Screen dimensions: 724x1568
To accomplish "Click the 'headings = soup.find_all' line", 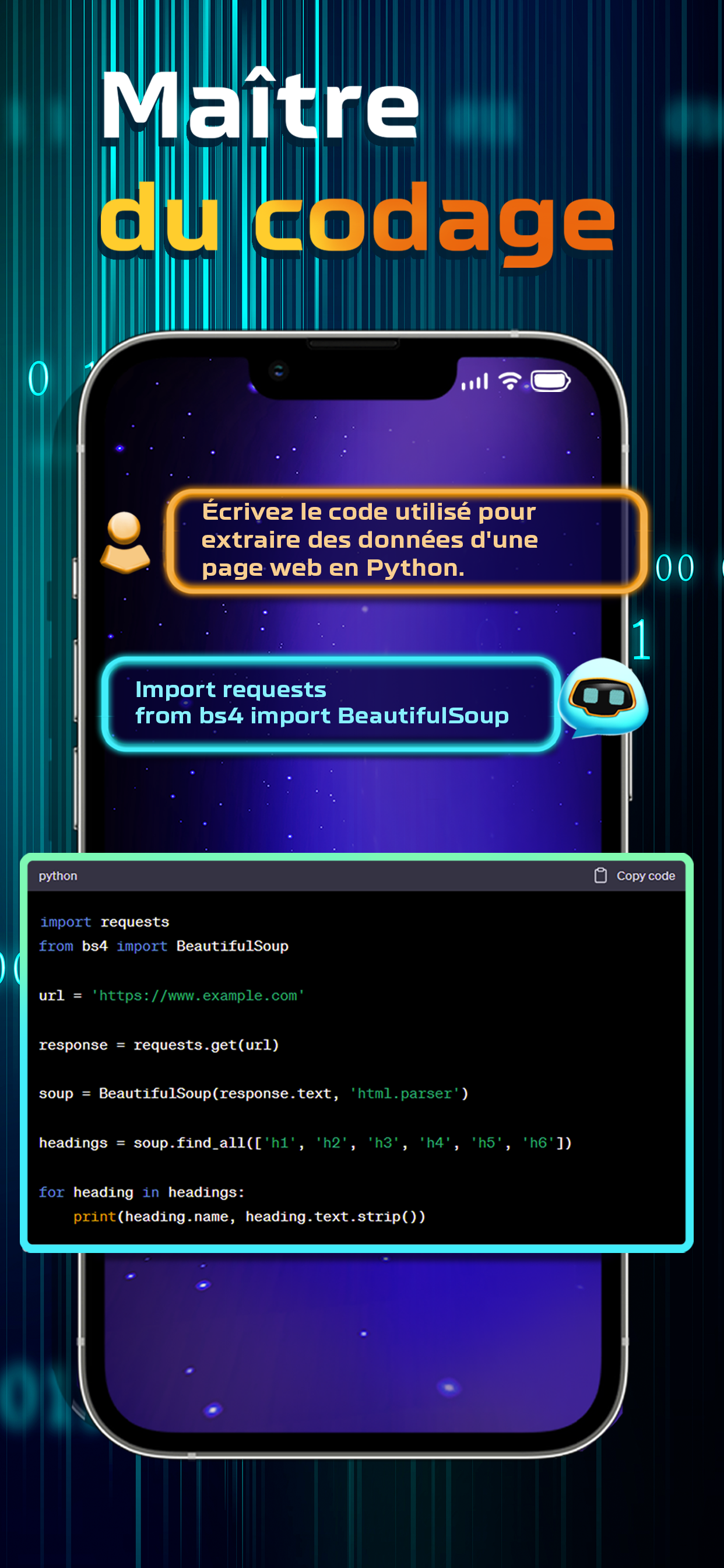I will 305,1143.
